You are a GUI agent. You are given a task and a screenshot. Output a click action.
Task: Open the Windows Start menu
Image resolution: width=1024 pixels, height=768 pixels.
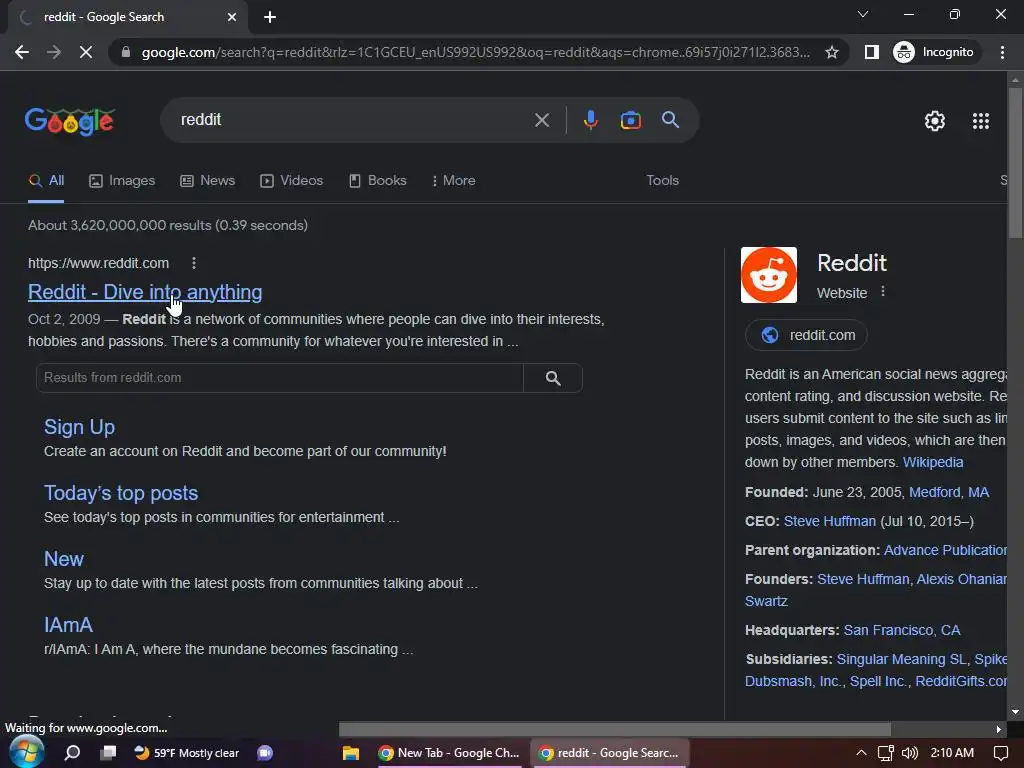(x=25, y=753)
